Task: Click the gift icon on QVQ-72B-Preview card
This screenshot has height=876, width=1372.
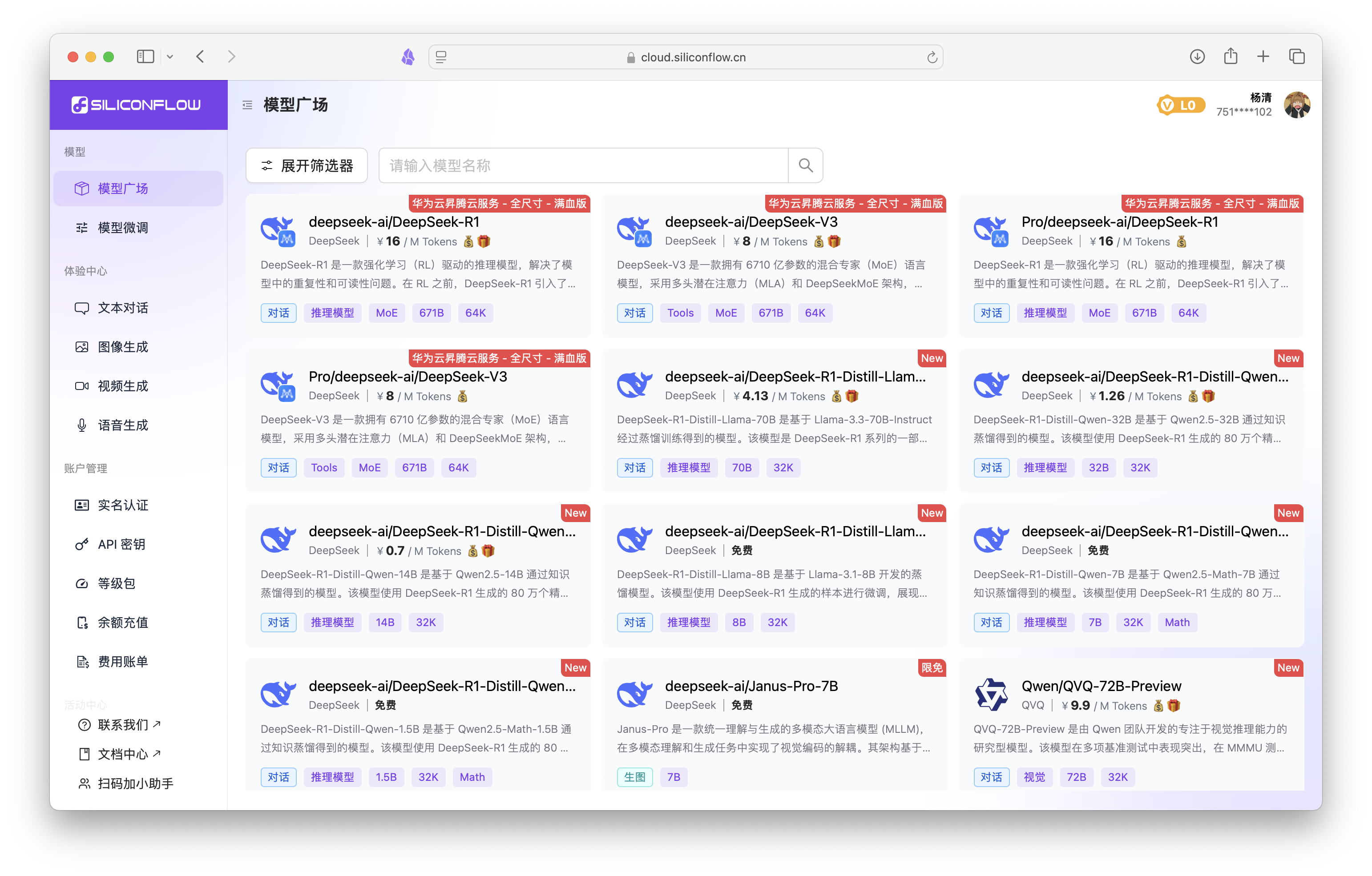Action: coord(1174,706)
